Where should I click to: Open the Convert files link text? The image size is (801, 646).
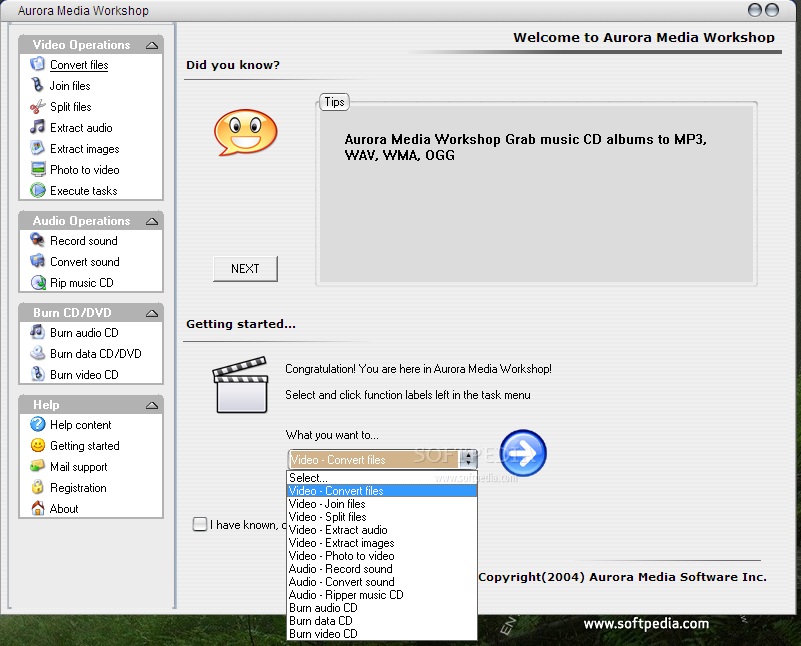(79, 65)
